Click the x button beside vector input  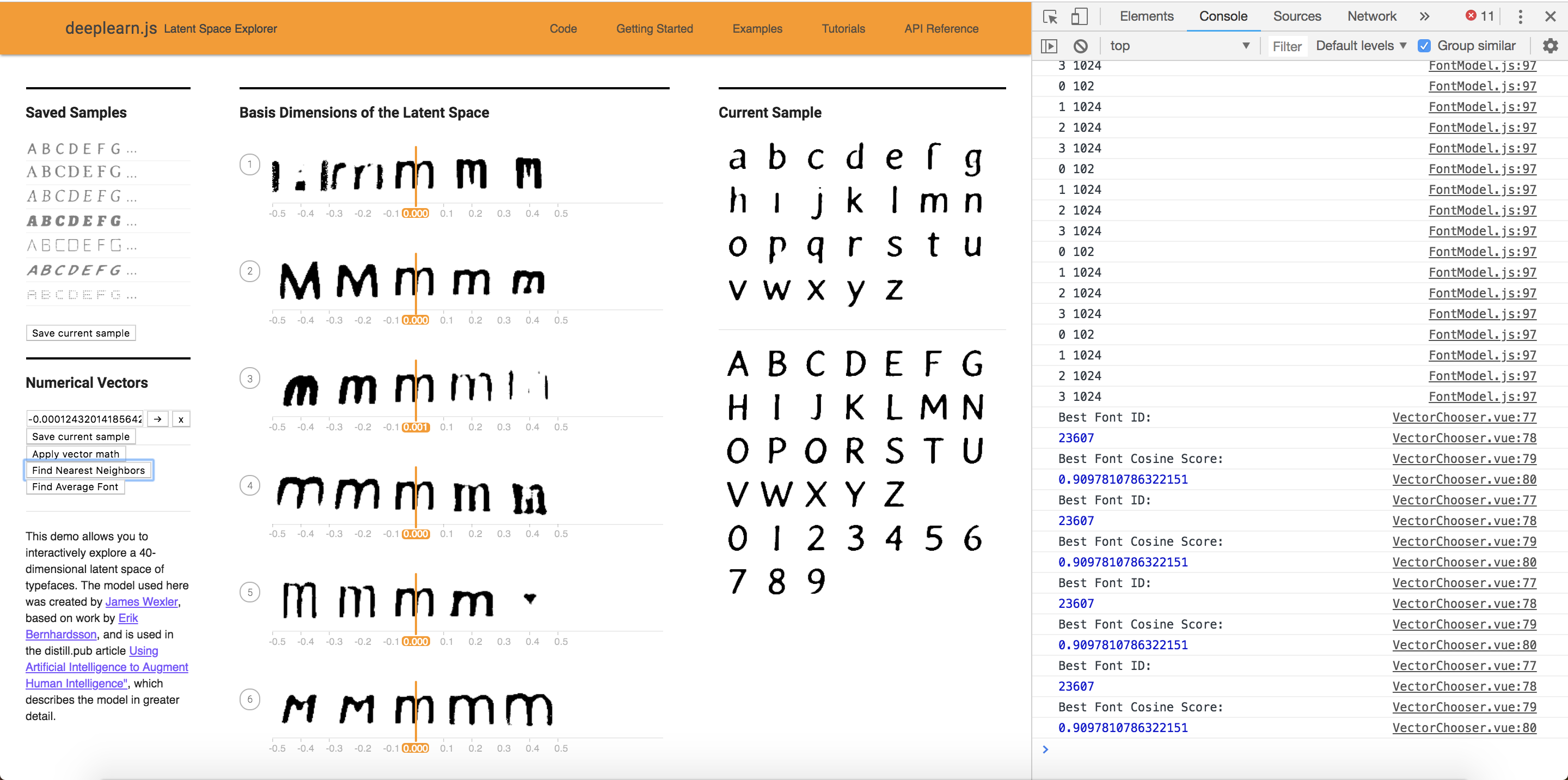181,419
